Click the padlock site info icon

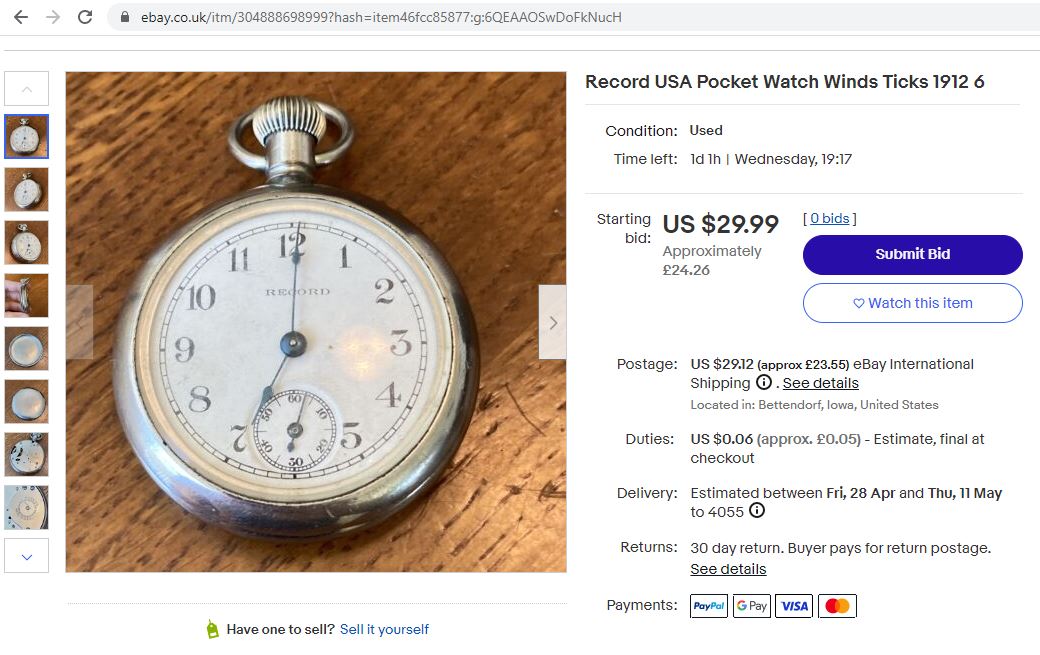(x=125, y=17)
